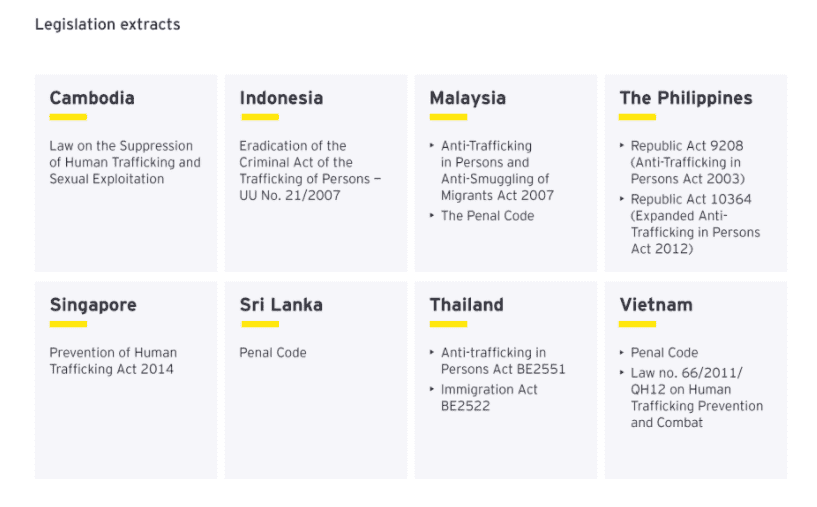Image resolution: width=817 pixels, height=507 pixels.
Task: Click the Legislation extracts title
Action: pyautogui.click(x=108, y=24)
